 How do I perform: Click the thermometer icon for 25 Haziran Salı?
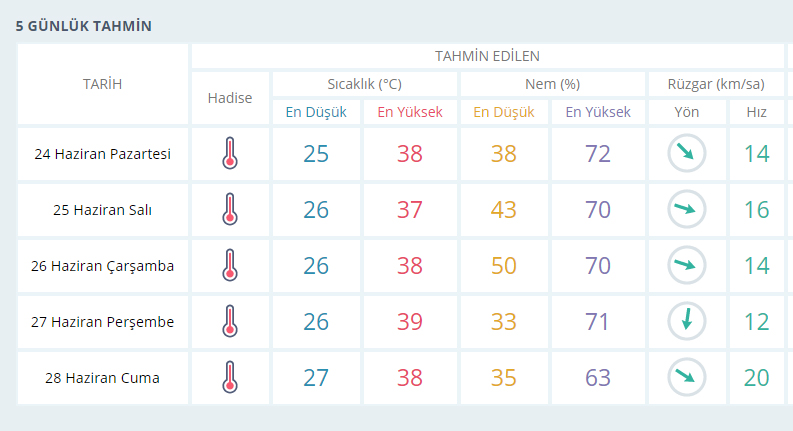(231, 210)
